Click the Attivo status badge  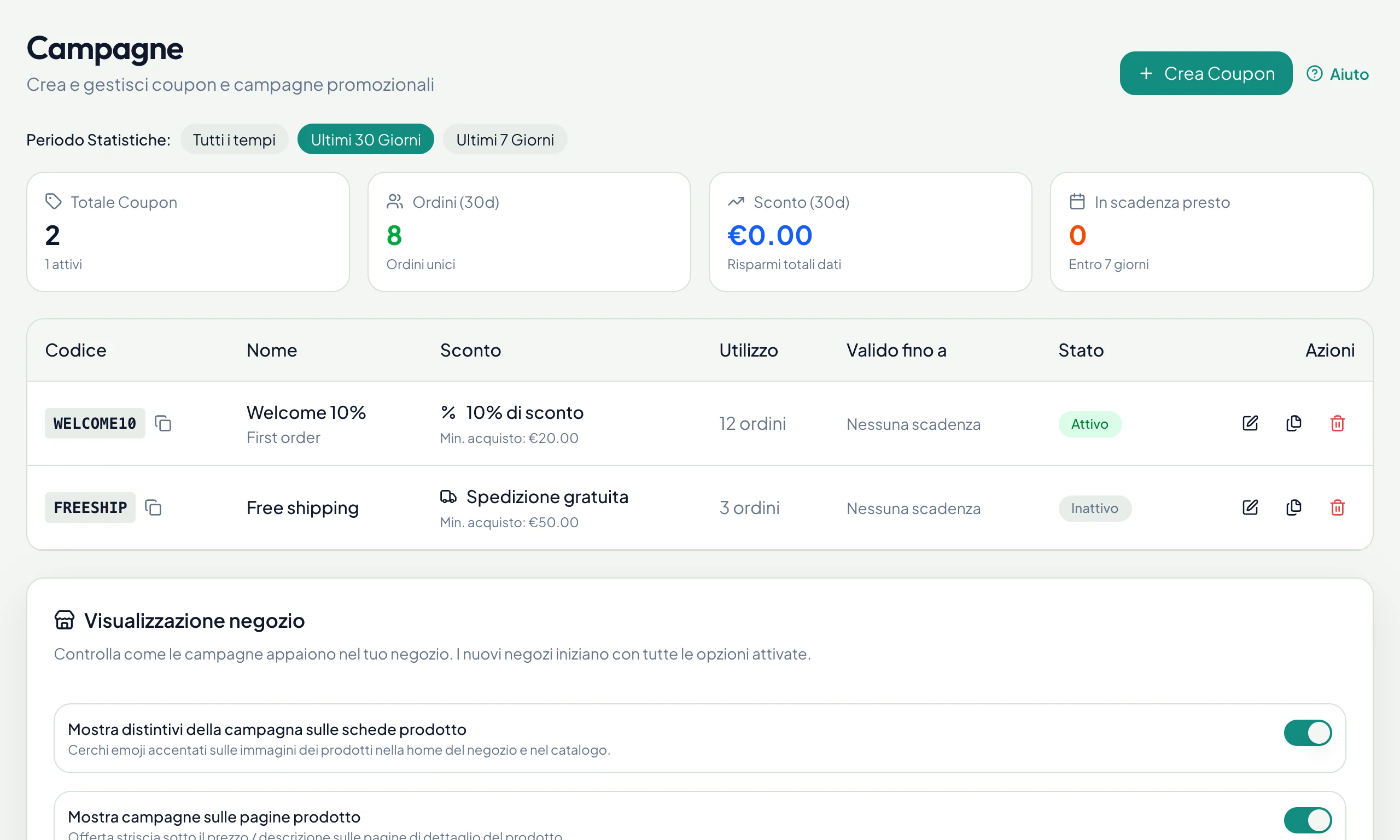point(1090,424)
